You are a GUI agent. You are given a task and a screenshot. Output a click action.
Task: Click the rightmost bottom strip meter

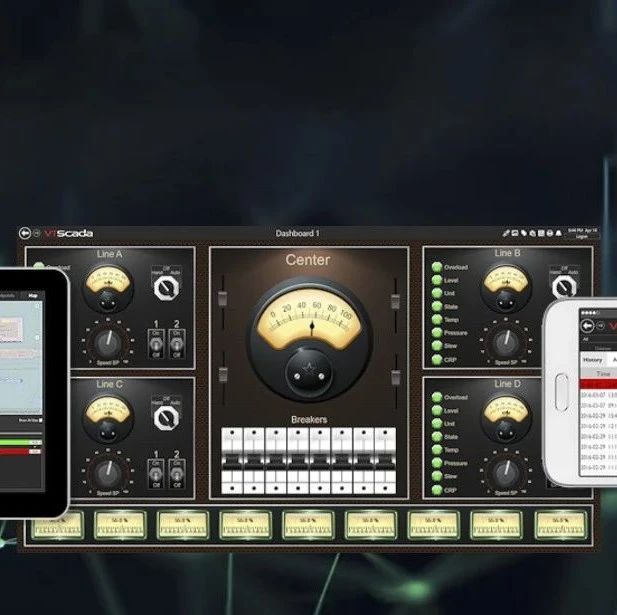pyautogui.click(x=561, y=525)
